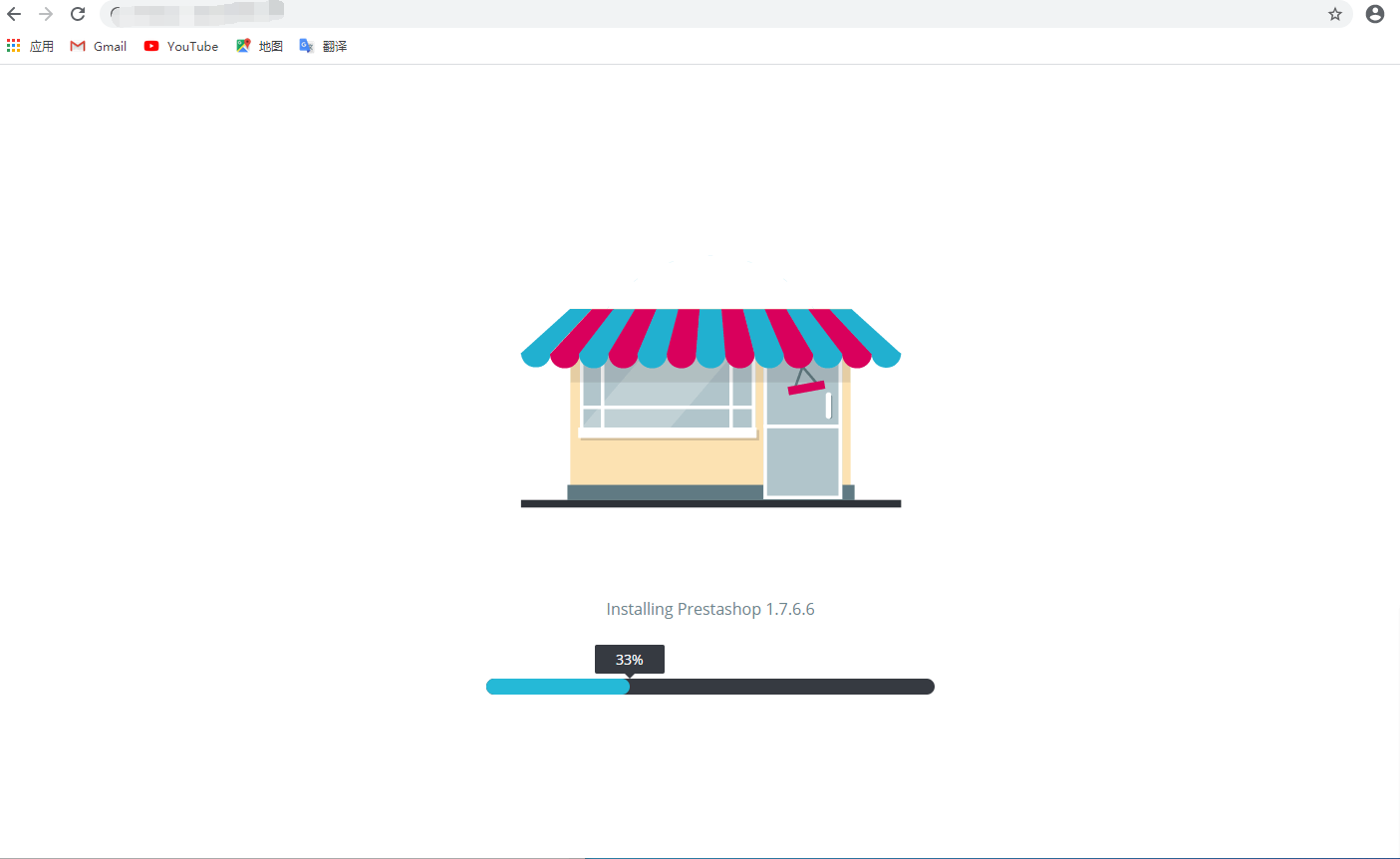Open the Gmail bookmark

tap(99, 46)
